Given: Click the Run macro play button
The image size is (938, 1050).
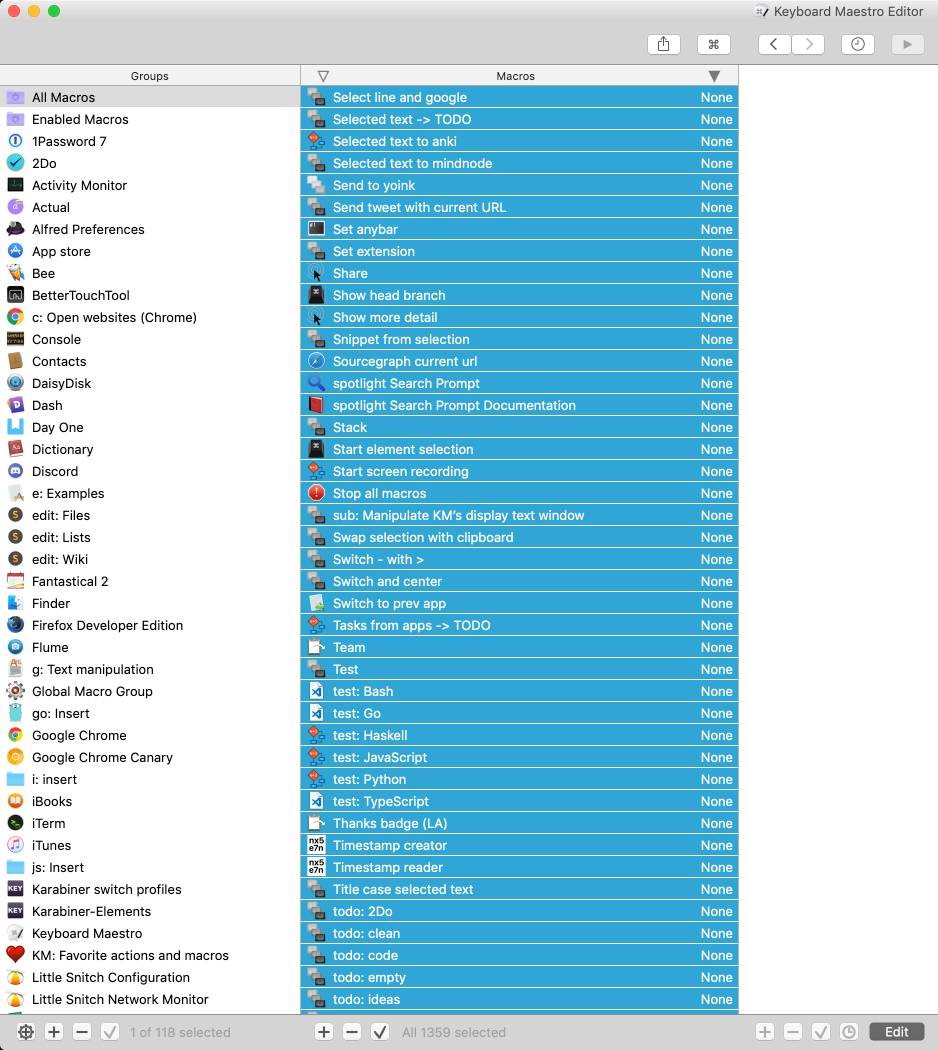Looking at the screenshot, I should 908,44.
